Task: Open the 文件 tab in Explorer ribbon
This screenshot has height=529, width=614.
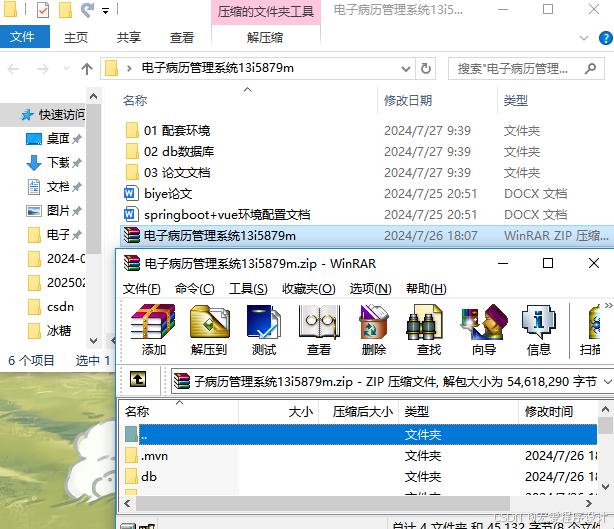Action: (x=24, y=37)
